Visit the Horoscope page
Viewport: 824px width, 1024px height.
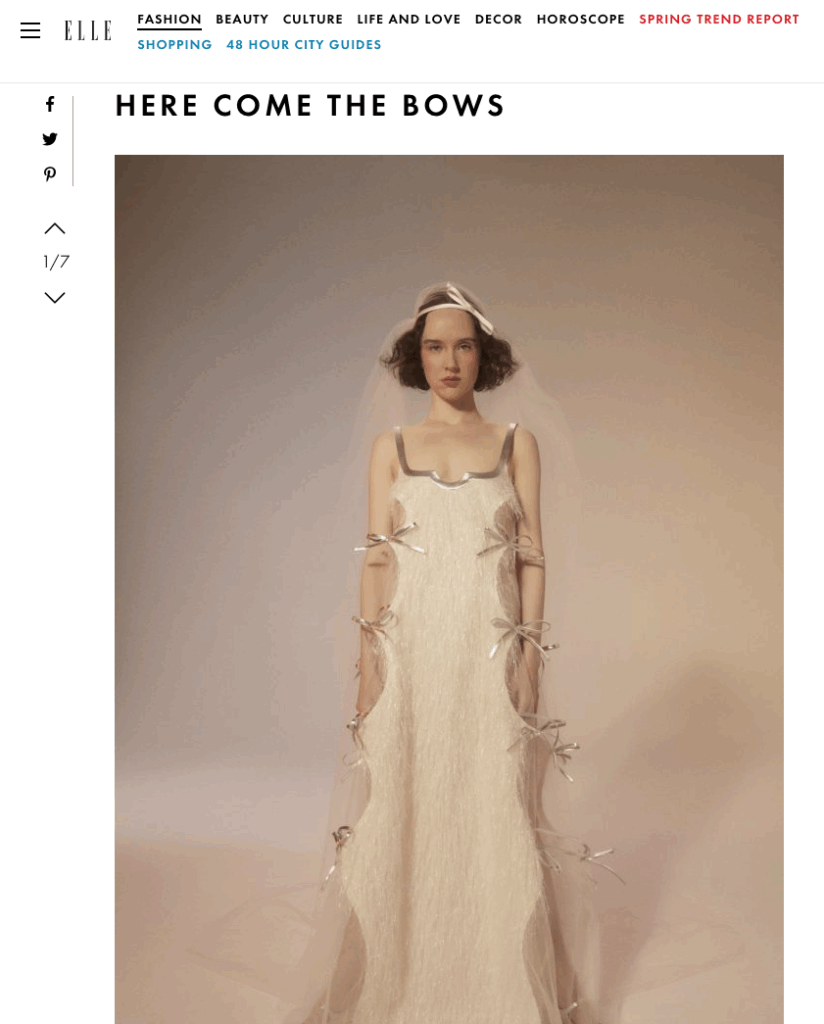point(580,20)
